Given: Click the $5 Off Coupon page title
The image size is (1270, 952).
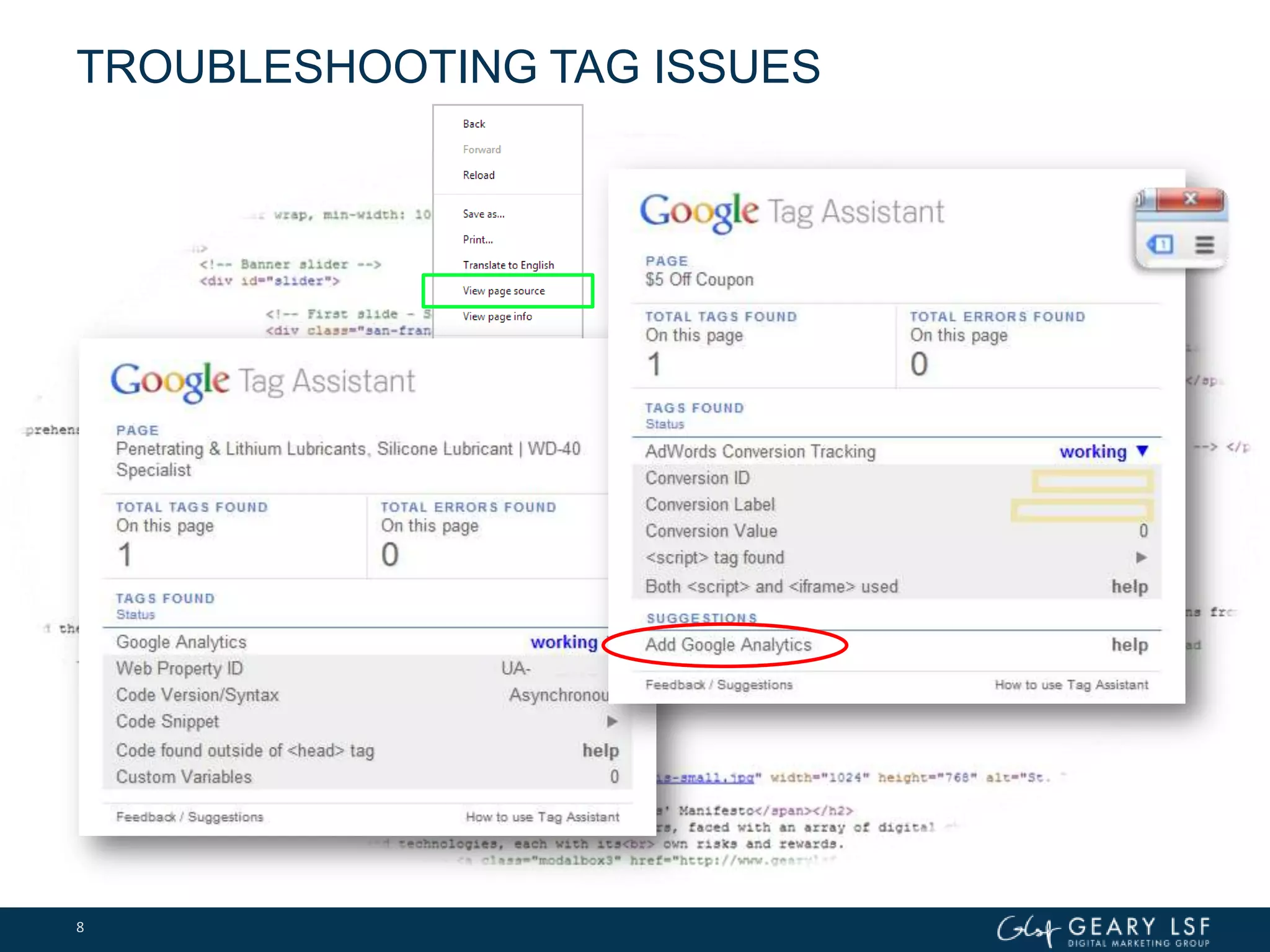Looking at the screenshot, I should (699, 280).
